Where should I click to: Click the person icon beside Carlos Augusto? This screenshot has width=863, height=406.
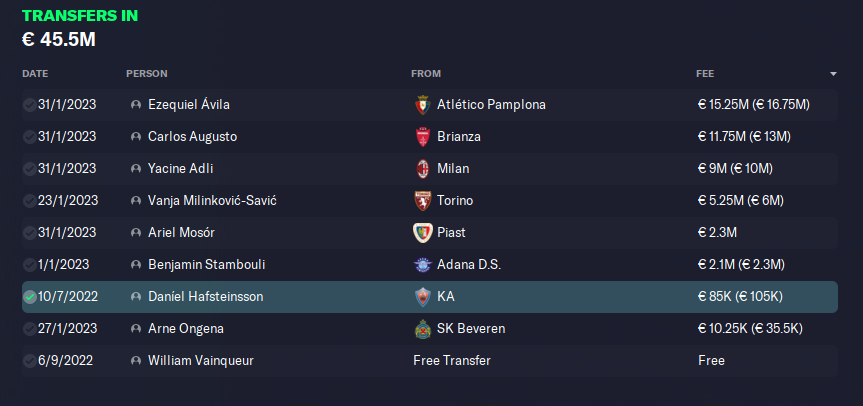point(135,137)
